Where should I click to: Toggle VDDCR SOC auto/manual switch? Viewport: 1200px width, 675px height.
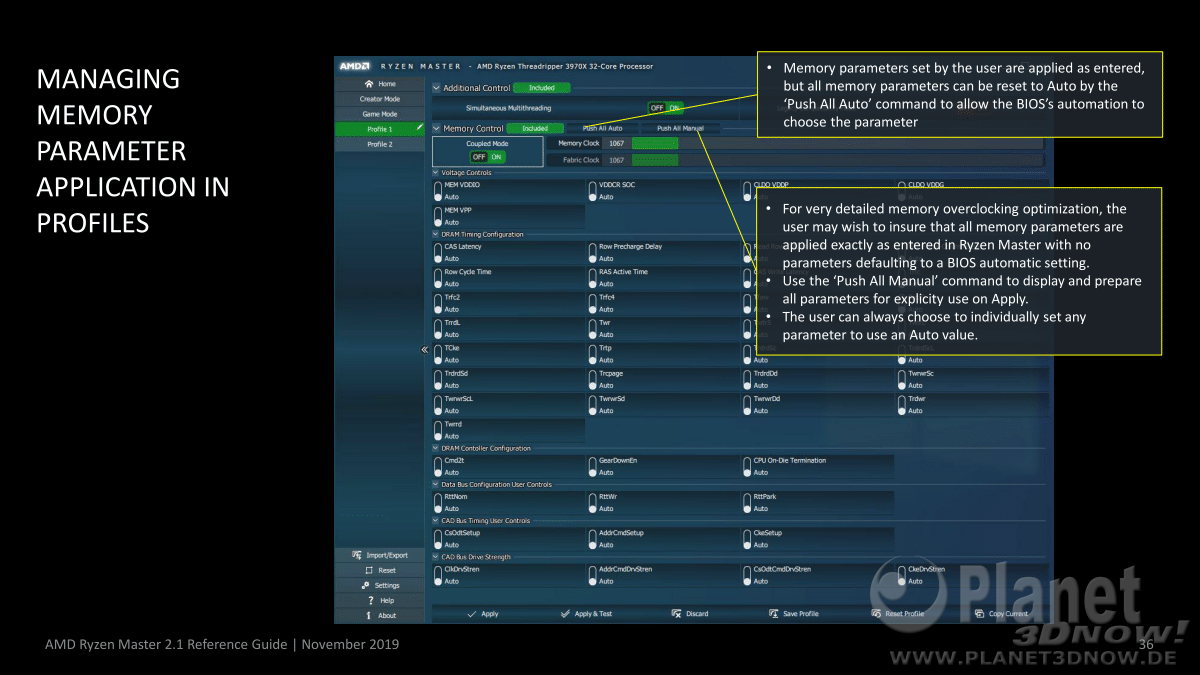click(x=593, y=190)
